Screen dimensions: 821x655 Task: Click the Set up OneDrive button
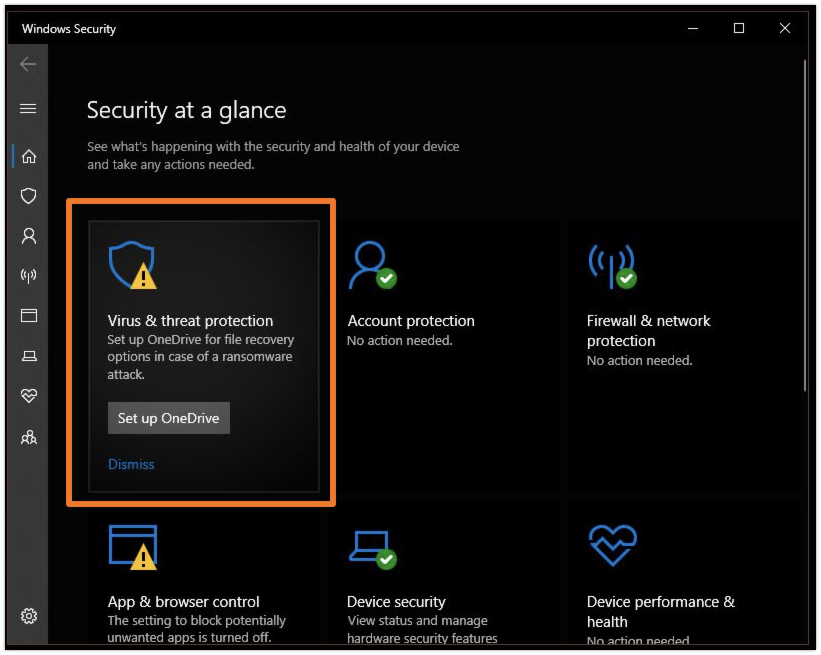(x=169, y=418)
